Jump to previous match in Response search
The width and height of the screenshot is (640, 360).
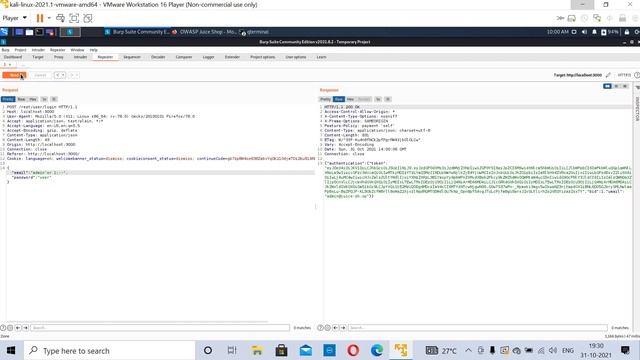pos(336,328)
